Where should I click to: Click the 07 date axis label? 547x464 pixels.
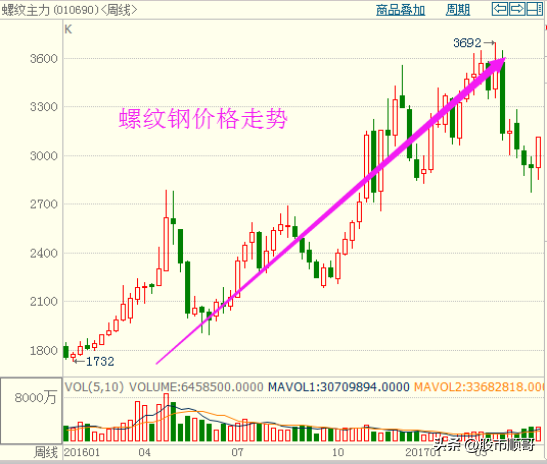237,452
